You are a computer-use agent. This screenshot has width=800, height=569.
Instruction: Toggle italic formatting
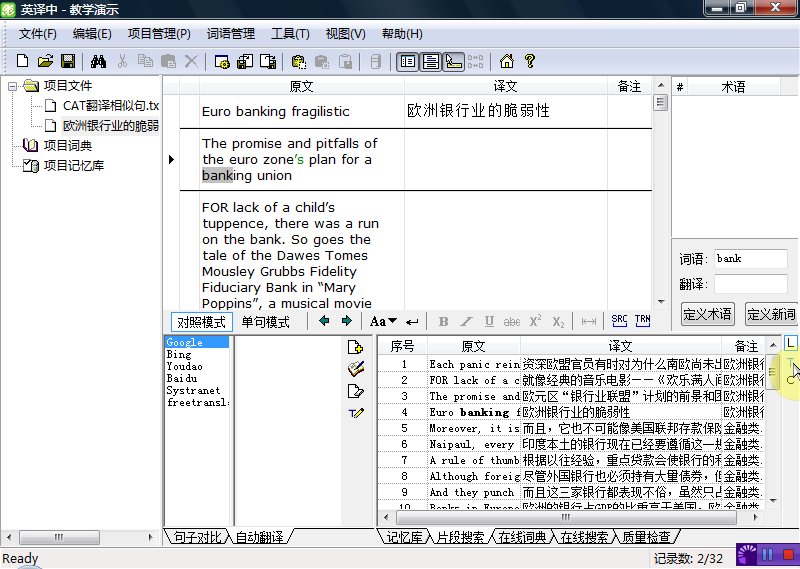tap(466, 321)
